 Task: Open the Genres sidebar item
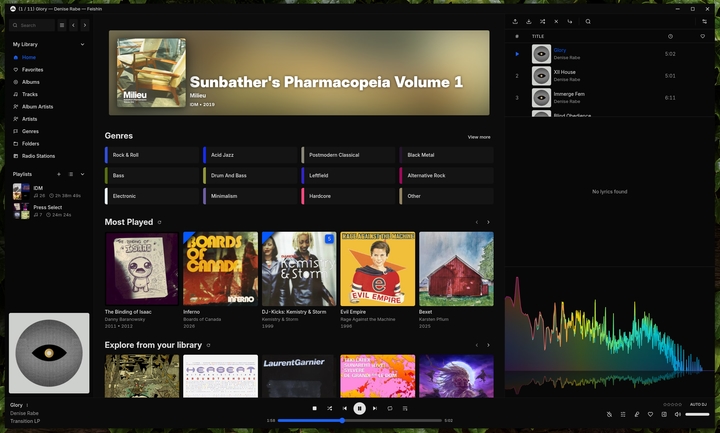pyautogui.click(x=26, y=131)
